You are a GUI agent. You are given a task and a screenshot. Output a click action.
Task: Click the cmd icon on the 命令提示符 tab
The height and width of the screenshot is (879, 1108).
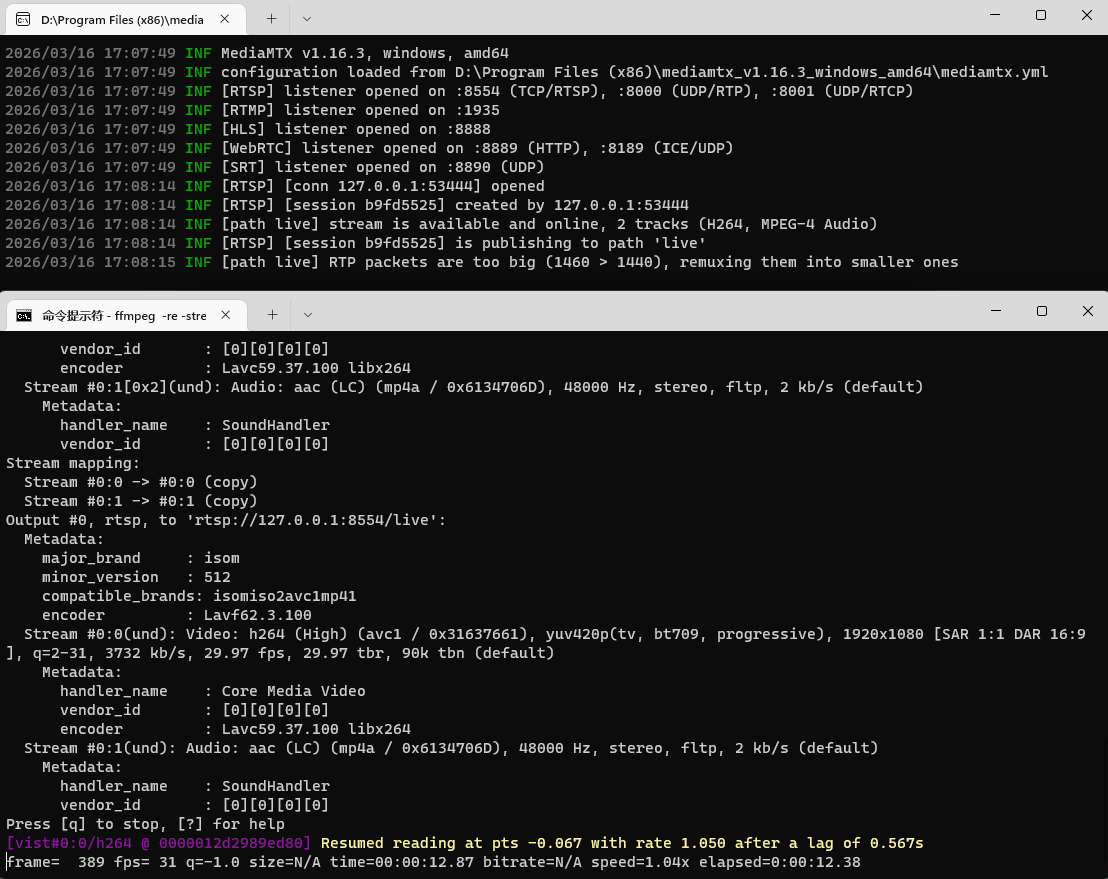point(23,315)
